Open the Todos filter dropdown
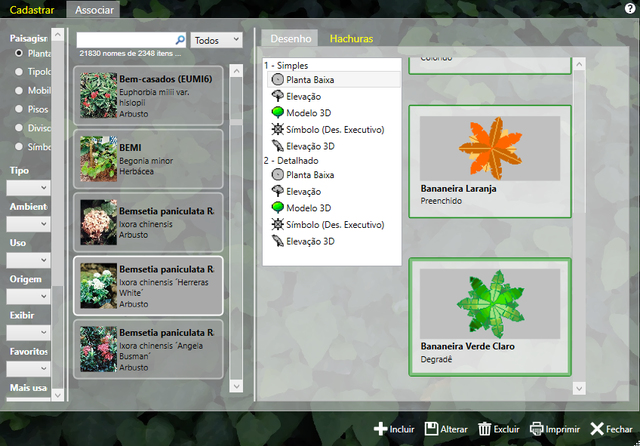 (216, 39)
